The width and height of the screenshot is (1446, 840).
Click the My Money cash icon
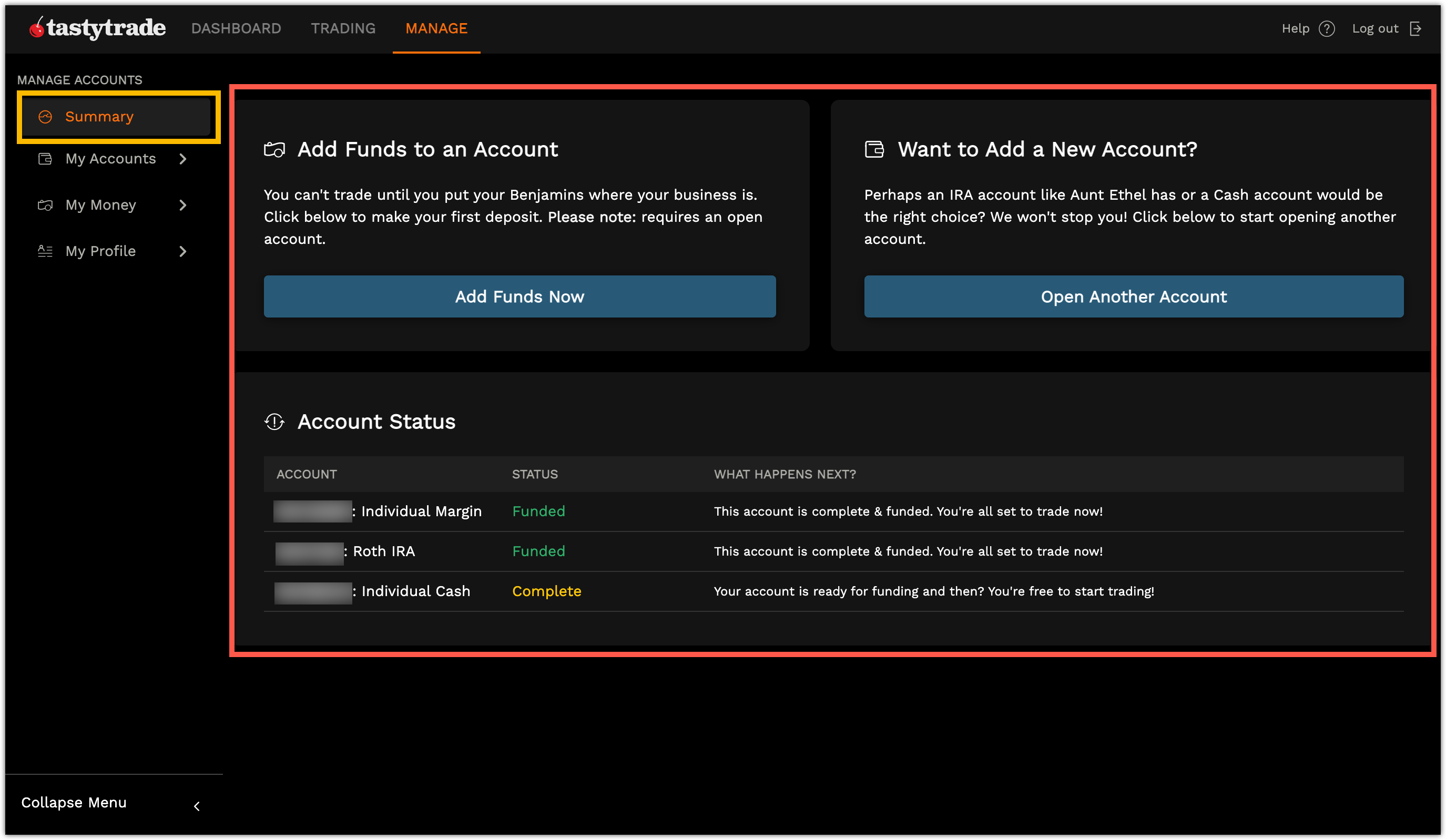[45, 205]
